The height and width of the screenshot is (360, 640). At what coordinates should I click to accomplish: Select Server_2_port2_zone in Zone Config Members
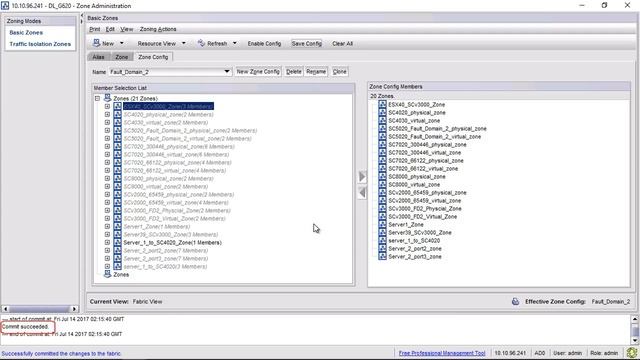[x=415, y=248]
